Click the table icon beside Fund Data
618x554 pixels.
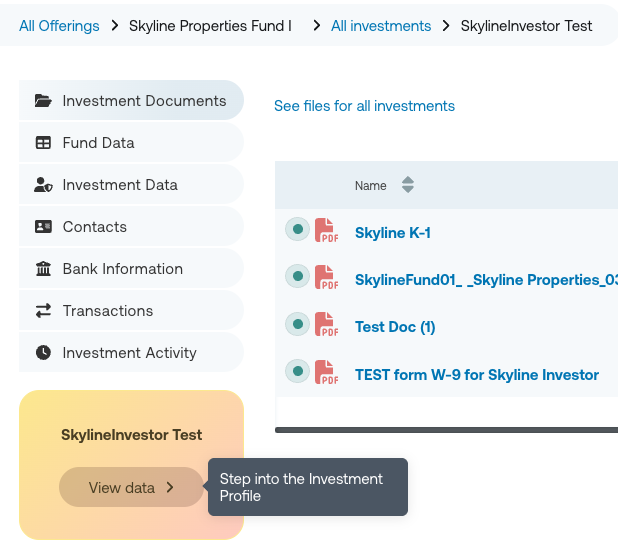pos(43,143)
